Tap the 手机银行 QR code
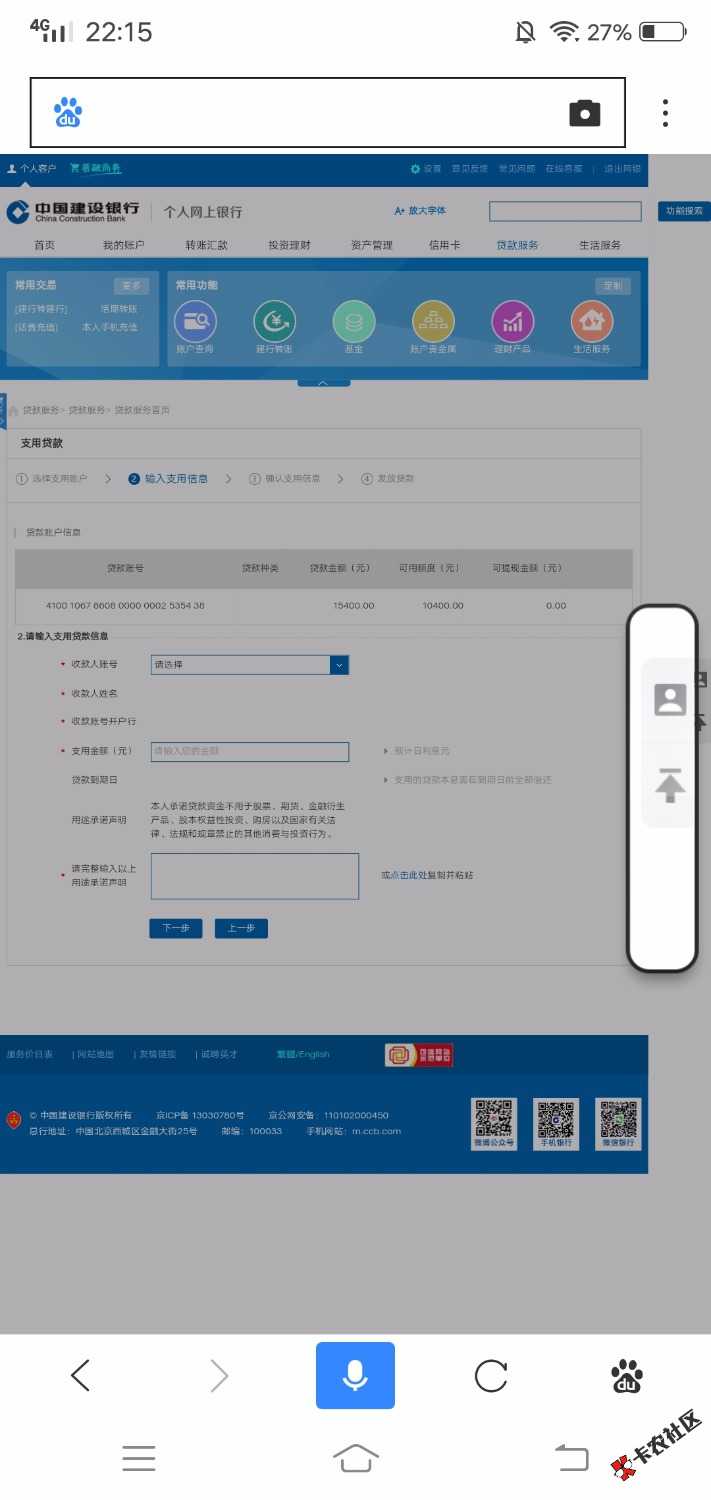 click(556, 1123)
